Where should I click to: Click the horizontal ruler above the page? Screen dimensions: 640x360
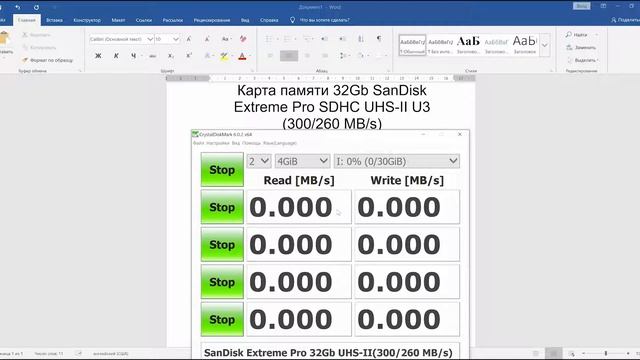click(x=320, y=78)
